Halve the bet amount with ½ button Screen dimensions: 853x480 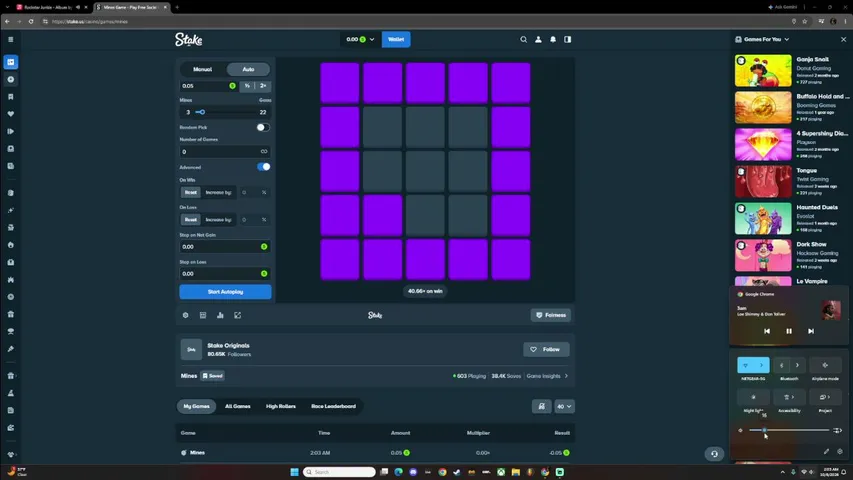247,86
